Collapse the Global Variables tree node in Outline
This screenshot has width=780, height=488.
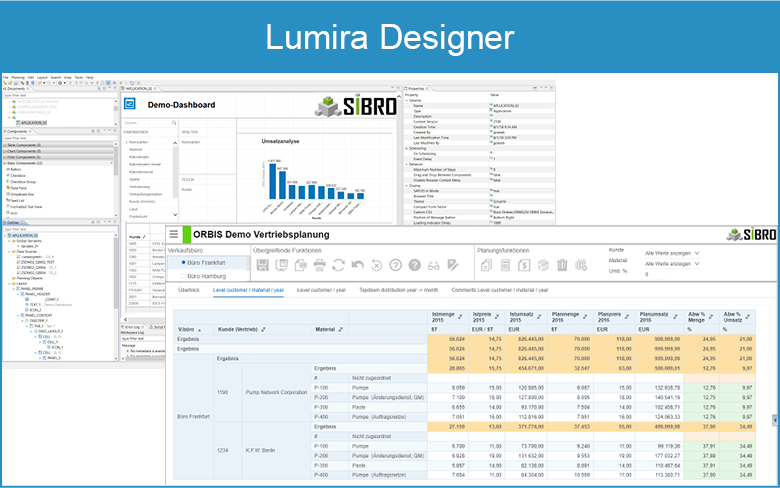(10, 241)
